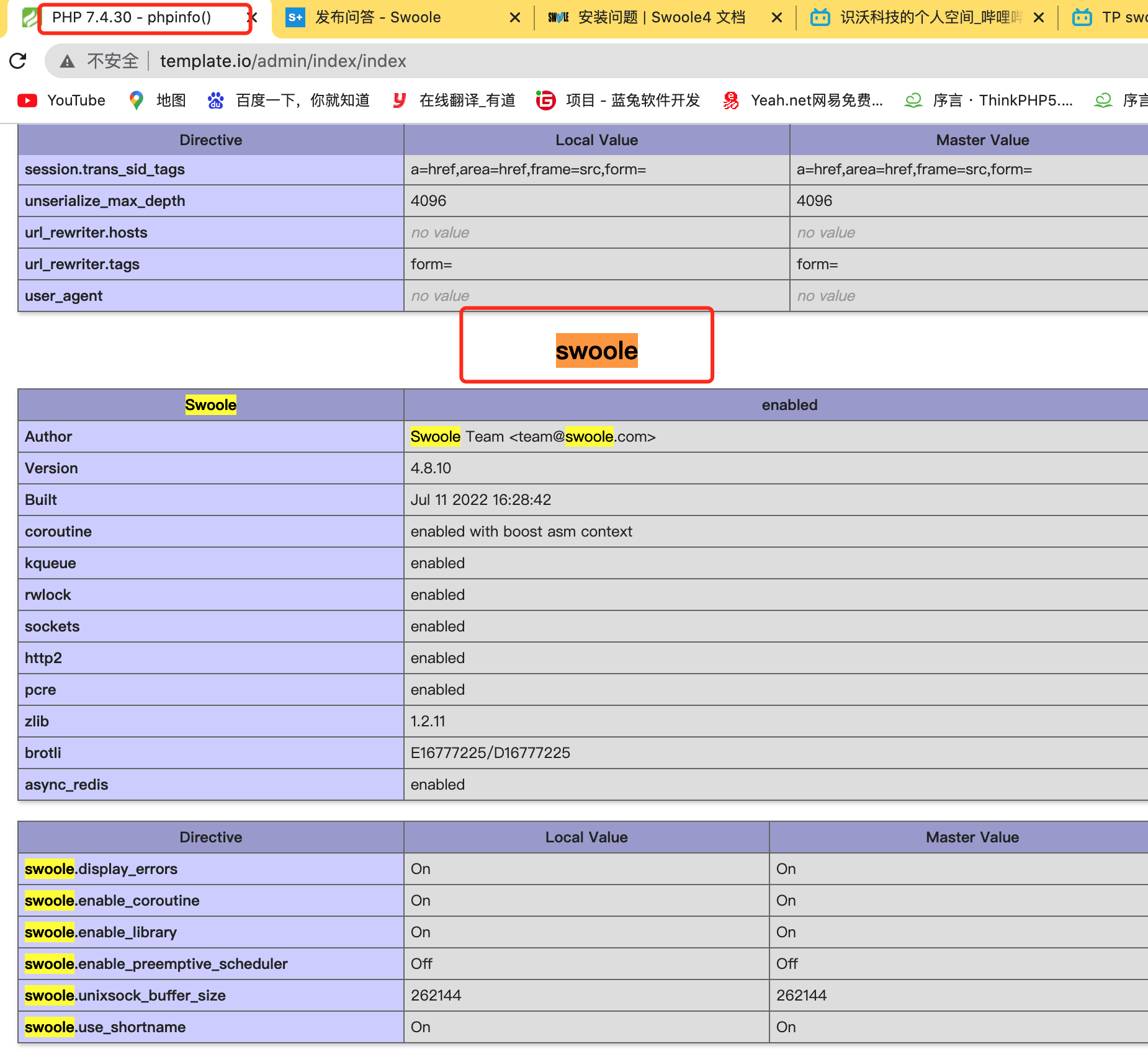Screen dimensions: 1148x1057
Task: Open the Yeah.net网易免费 bookmark
Action: point(803,100)
